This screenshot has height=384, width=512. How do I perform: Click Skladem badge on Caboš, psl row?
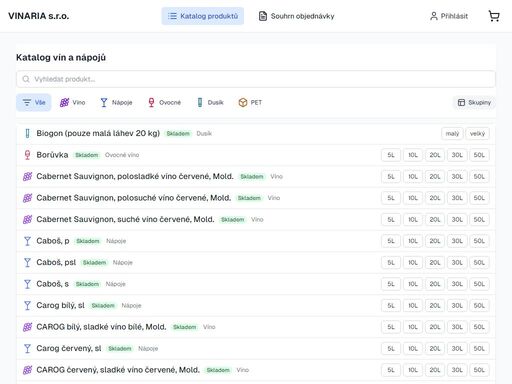[94, 263]
